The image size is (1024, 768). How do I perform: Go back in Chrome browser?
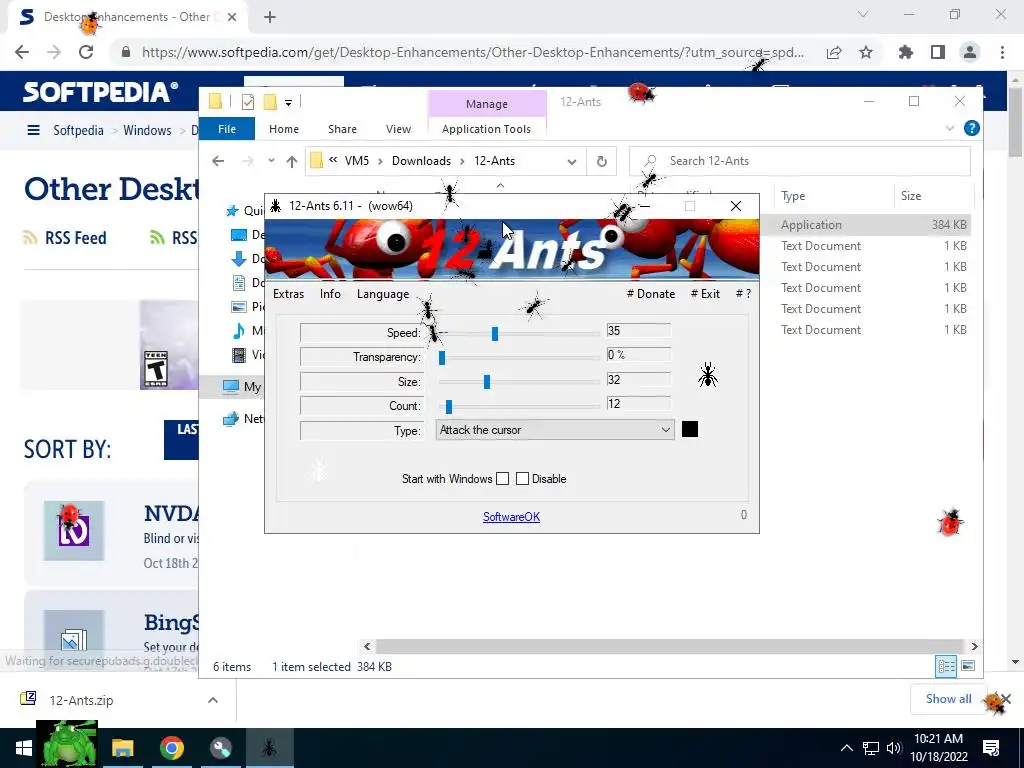point(22,52)
